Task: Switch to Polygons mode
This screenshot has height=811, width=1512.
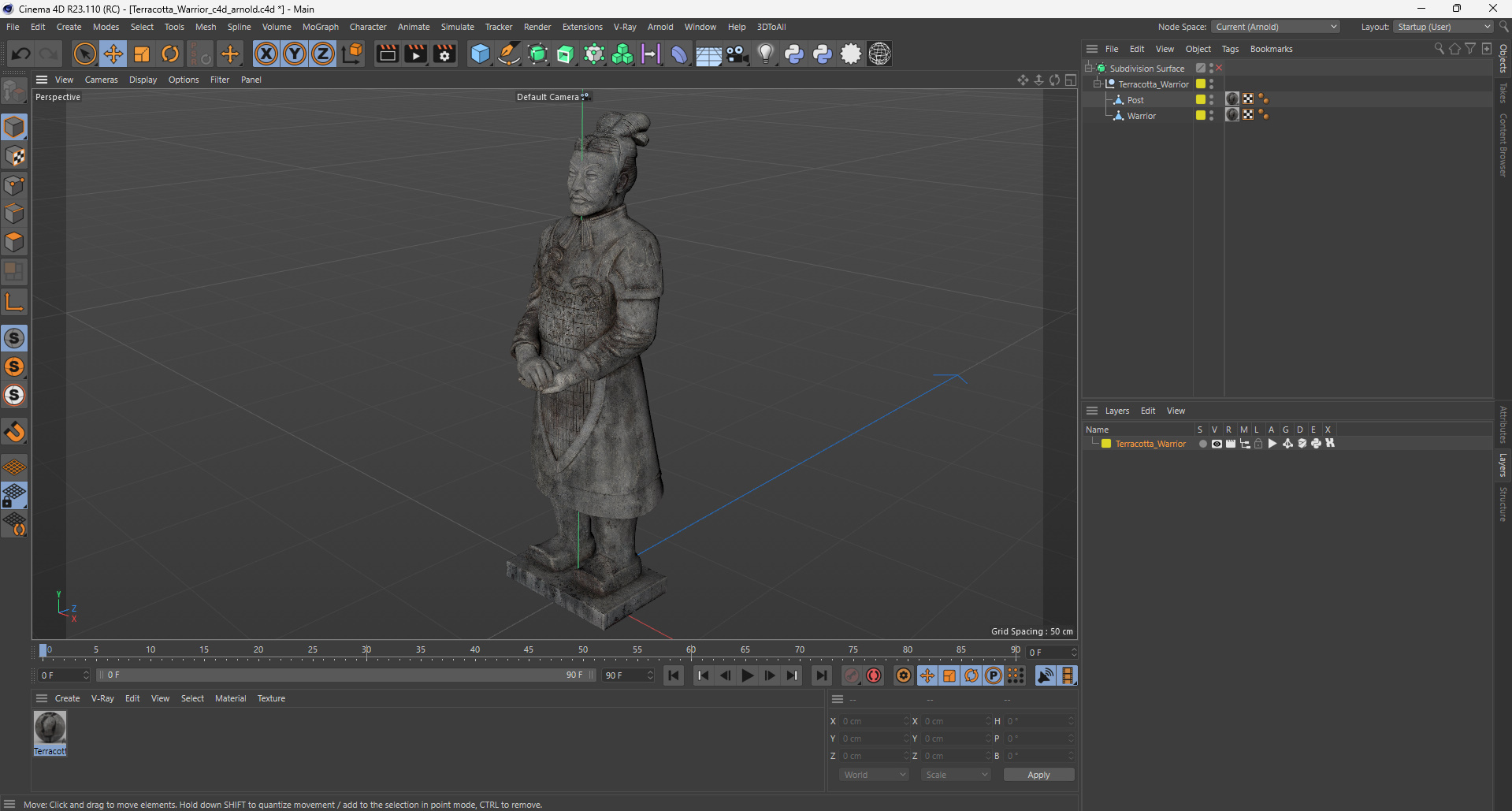Action: click(x=15, y=242)
